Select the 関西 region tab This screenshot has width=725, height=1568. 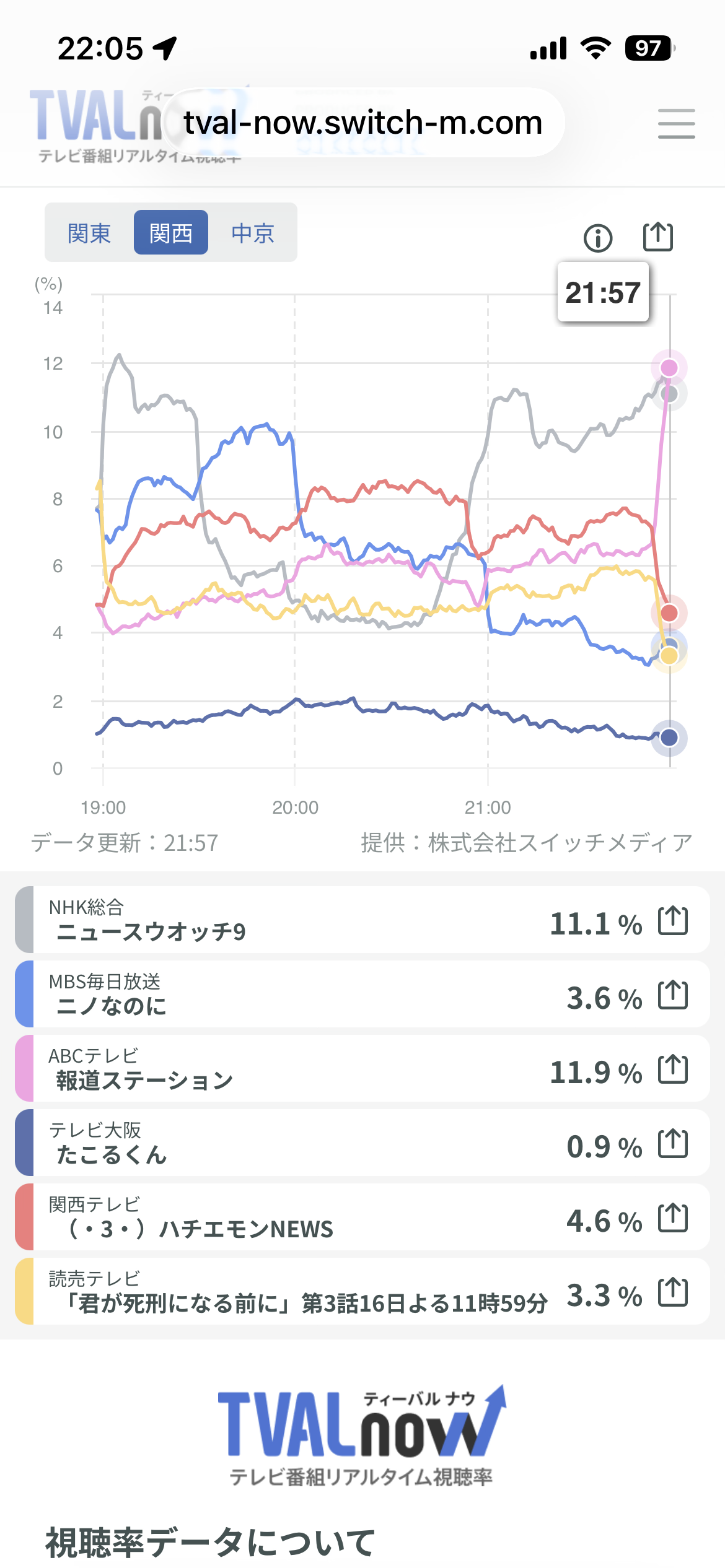click(x=171, y=233)
